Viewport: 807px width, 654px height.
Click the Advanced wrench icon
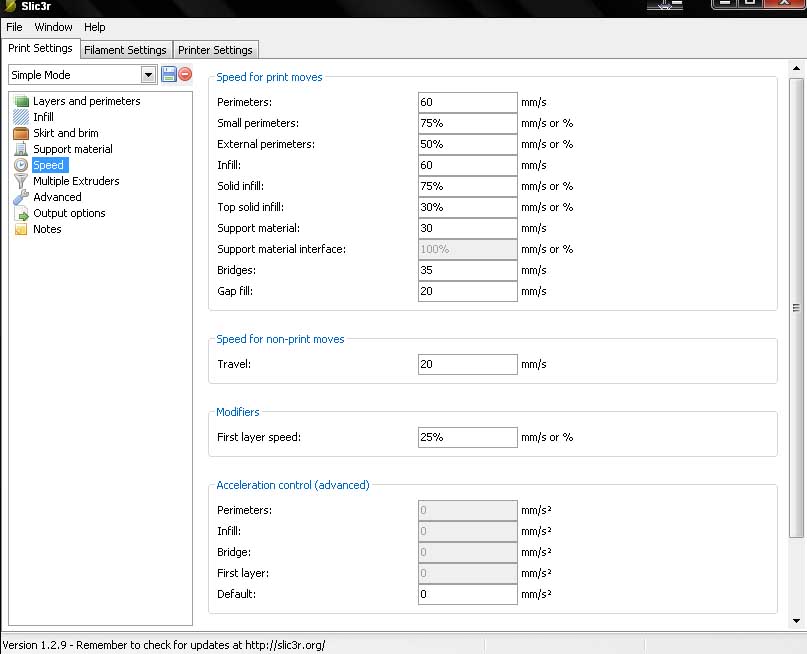click(21, 197)
